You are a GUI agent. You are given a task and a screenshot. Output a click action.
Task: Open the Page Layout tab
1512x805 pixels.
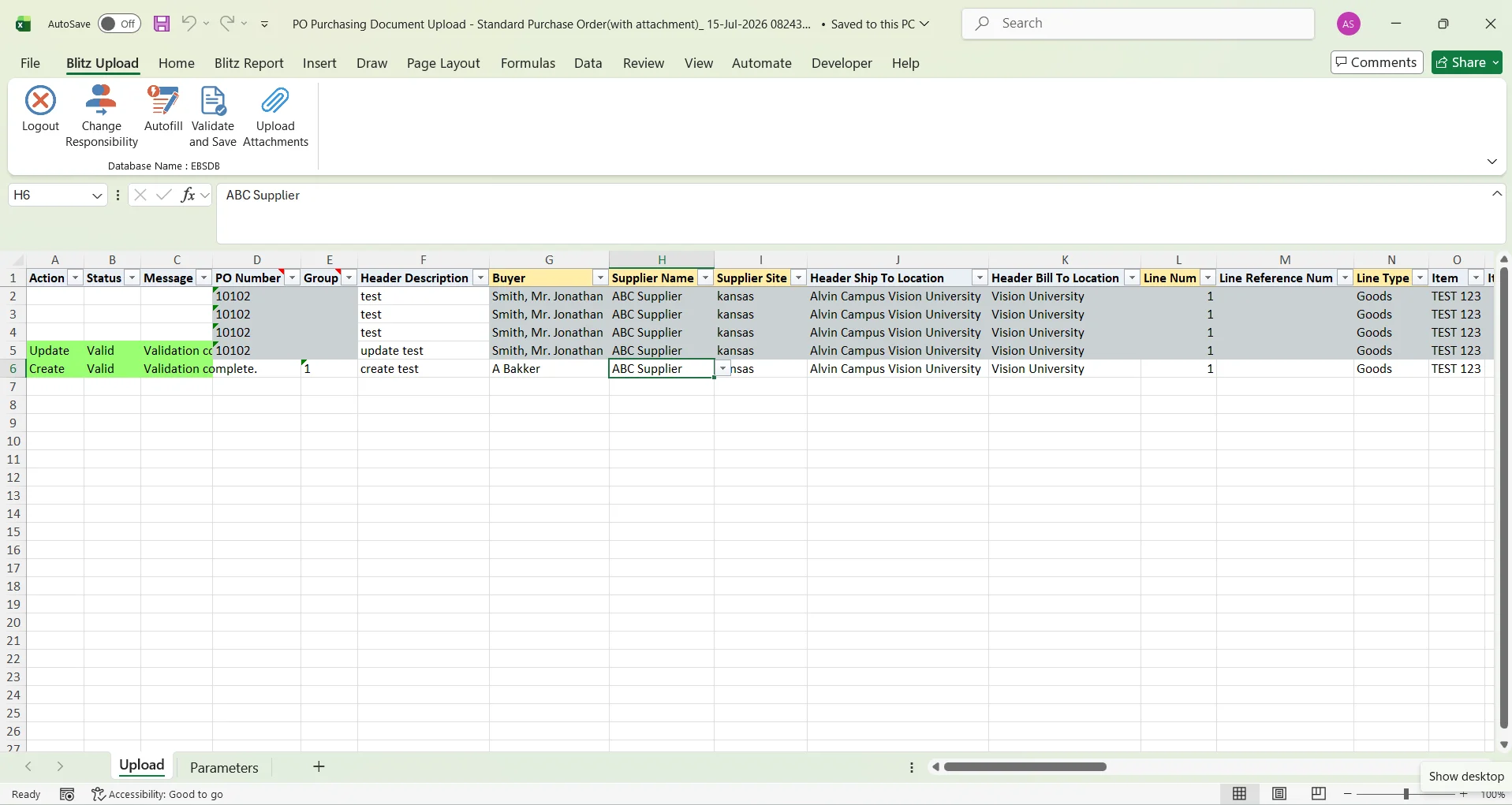pyautogui.click(x=443, y=63)
